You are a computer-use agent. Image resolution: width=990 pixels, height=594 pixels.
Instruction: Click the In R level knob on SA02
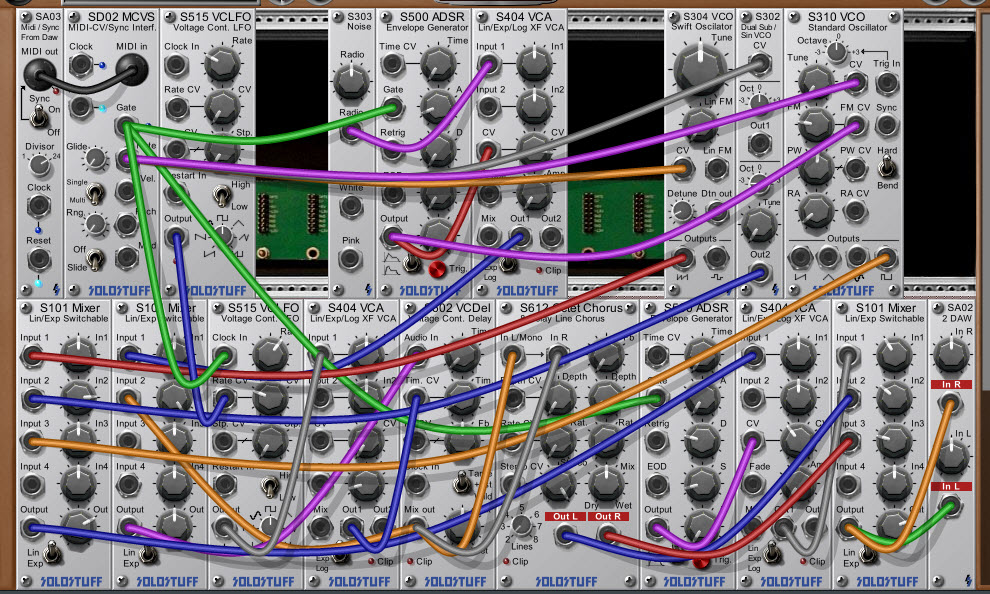point(951,355)
